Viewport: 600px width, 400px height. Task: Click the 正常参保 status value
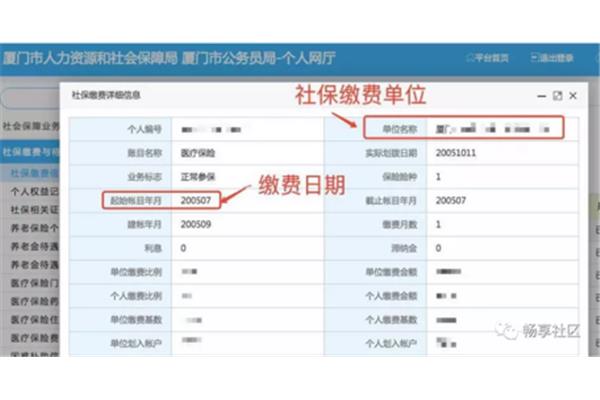(198, 177)
